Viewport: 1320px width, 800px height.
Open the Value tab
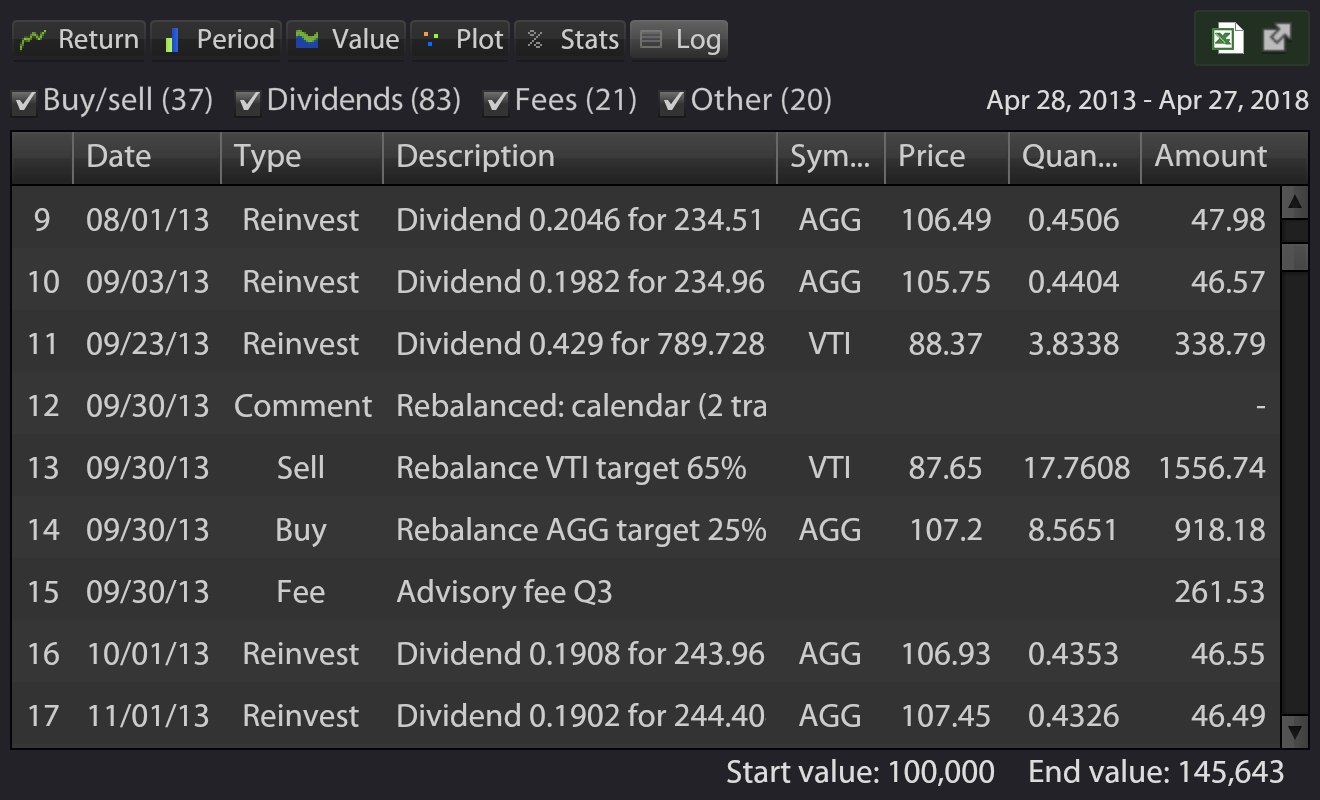[x=347, y=40]
